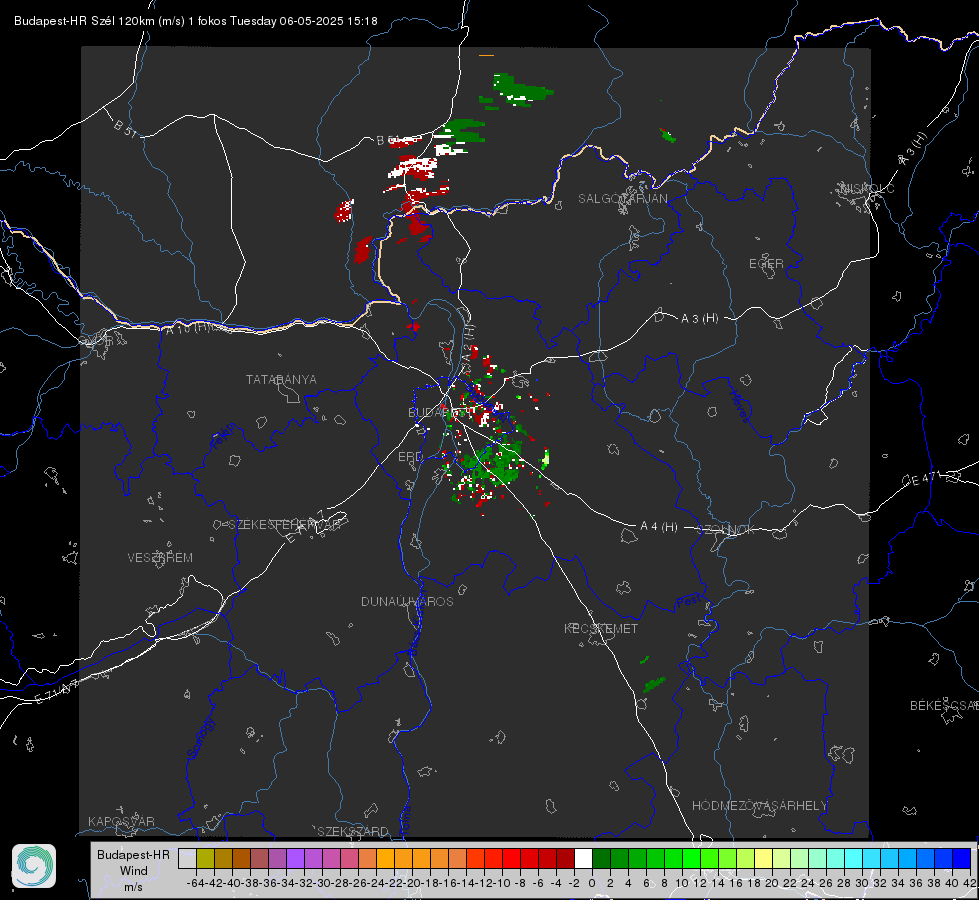Pick the dark red swatch at -2
Image resolution: width=979 pixels, height=900 pixels.
click(x=565, y=858)
